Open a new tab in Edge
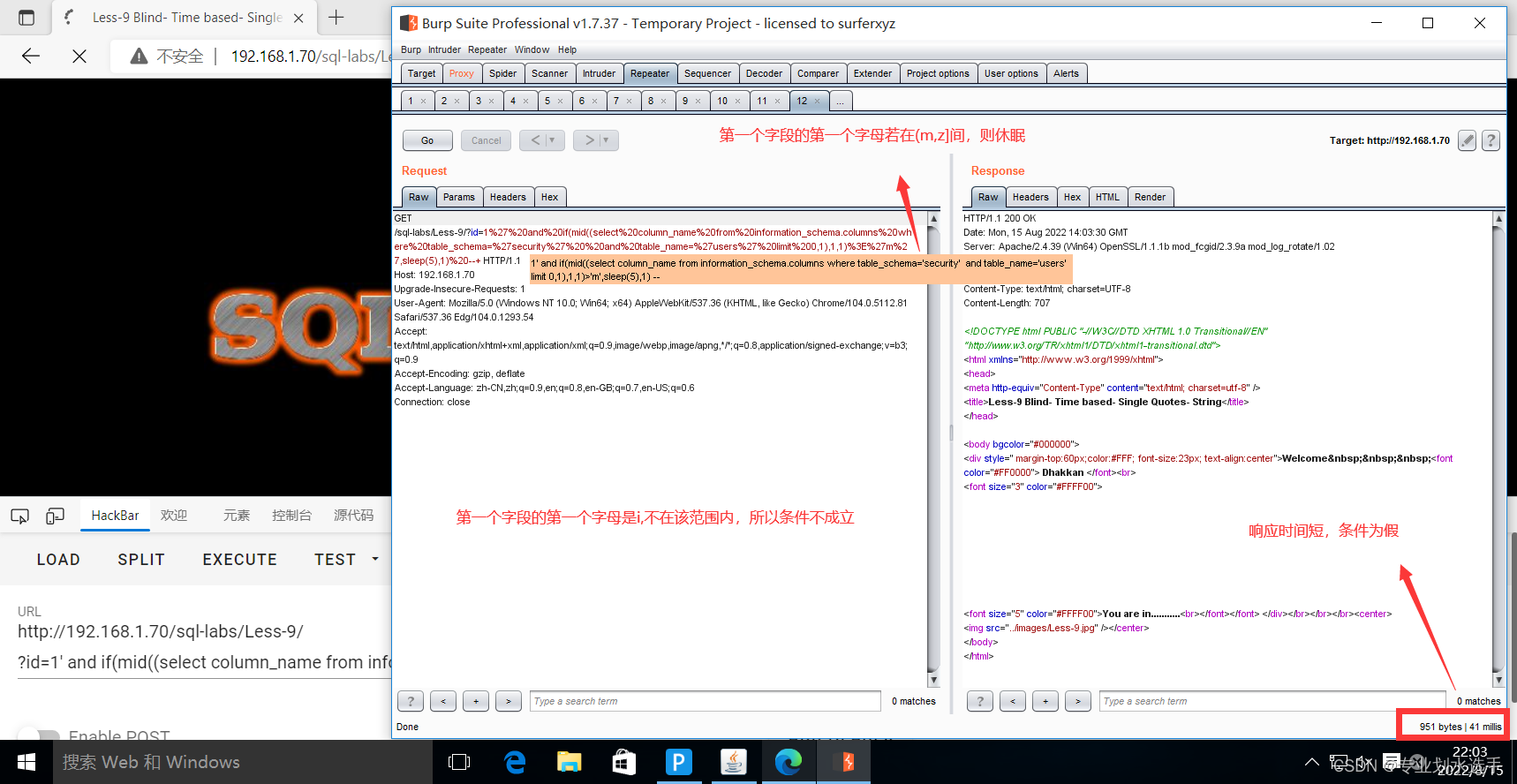The height and width of the screenshot is (784, 1517). pos(336,18)
